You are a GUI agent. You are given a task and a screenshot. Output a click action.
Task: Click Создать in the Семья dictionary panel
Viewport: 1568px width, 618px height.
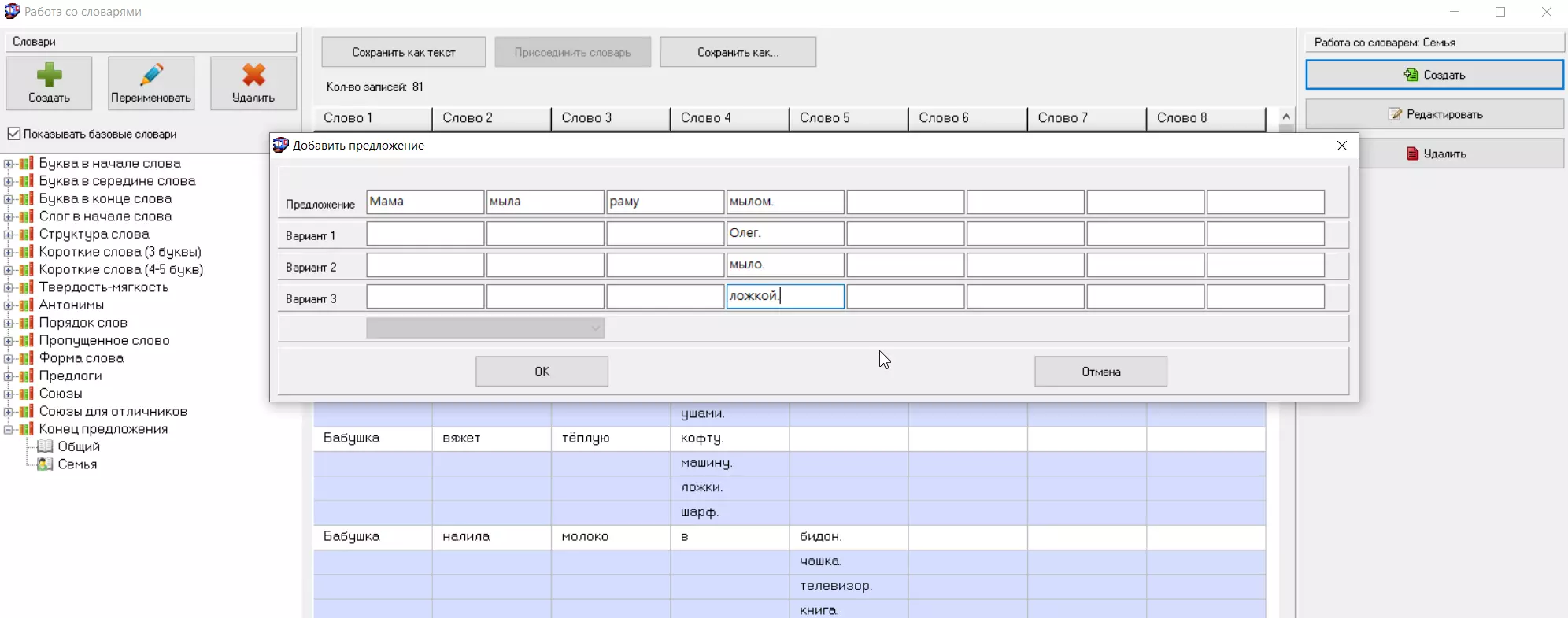tap(1434, 75)
